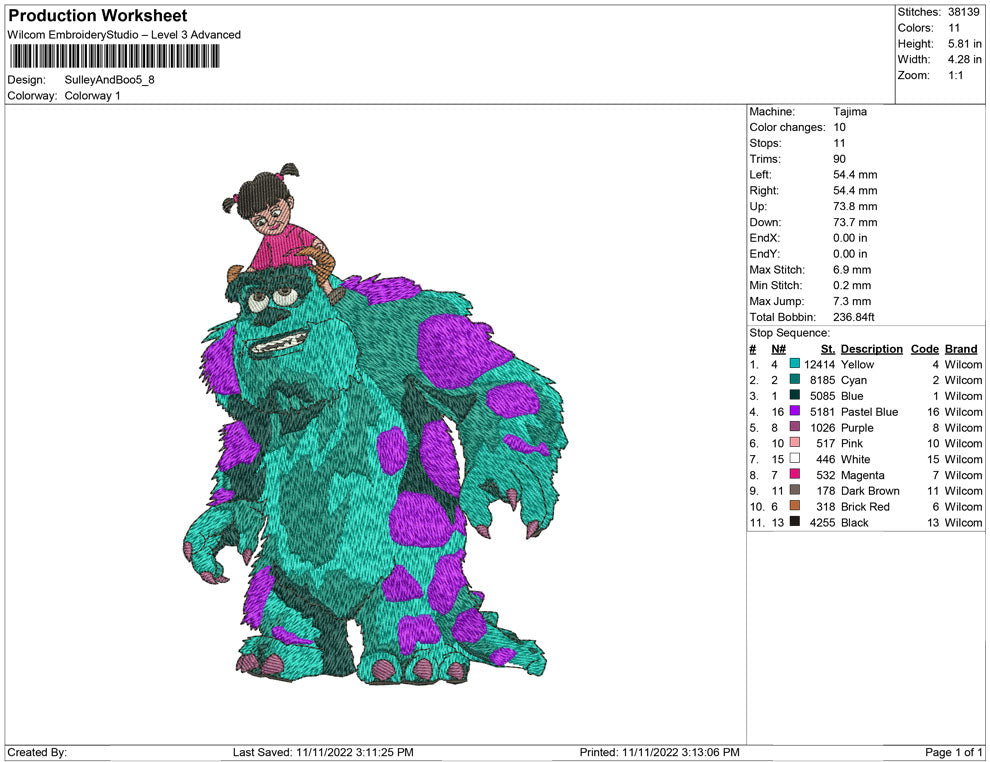Click the Trims value '90'

(x=839, y=159)
